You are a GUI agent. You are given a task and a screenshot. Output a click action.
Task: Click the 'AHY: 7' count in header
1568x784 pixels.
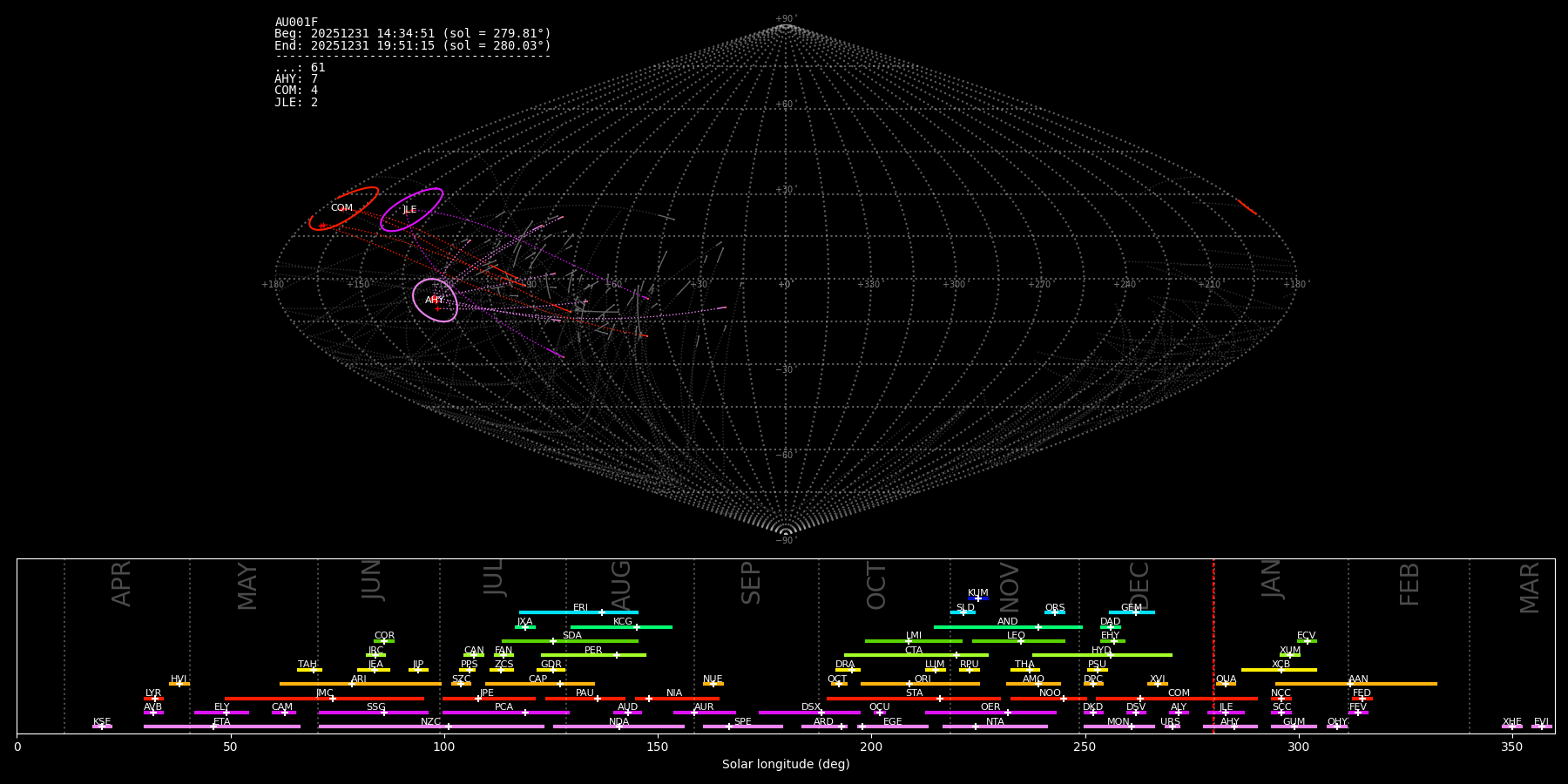(296, 79)
